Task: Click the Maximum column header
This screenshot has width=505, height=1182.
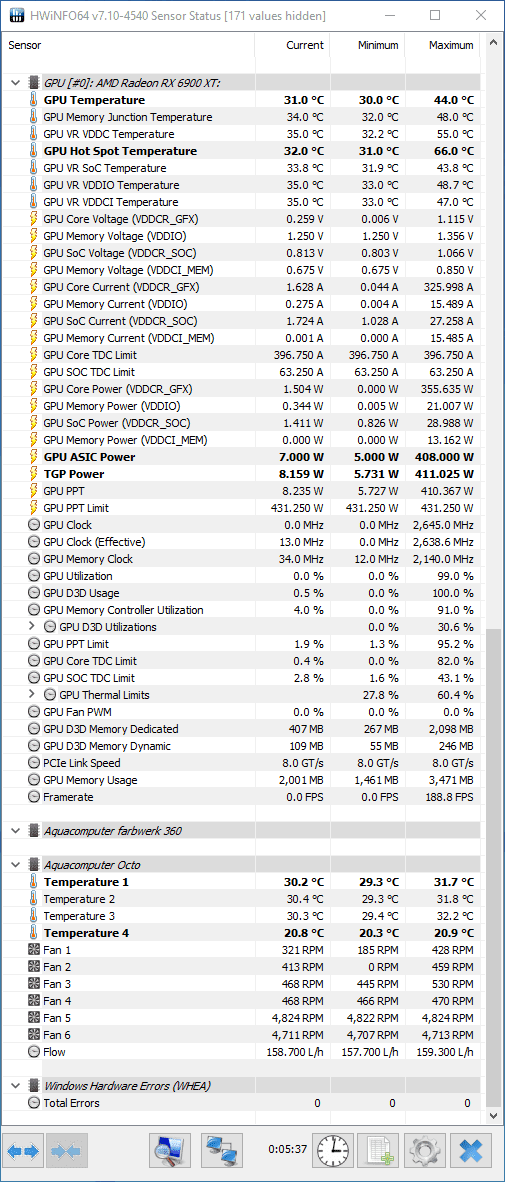Action: (x=442, y=45)
